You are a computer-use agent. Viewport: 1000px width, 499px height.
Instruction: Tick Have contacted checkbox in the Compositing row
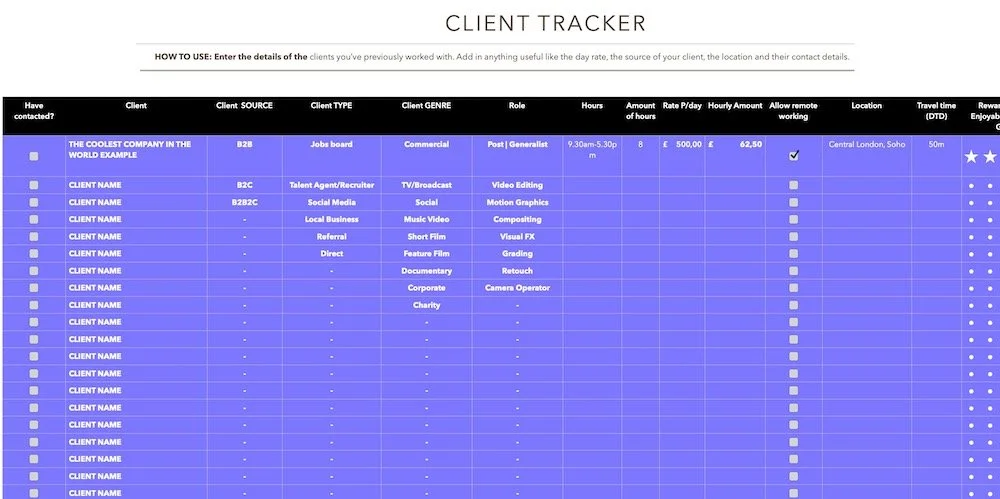coord(34,220)
